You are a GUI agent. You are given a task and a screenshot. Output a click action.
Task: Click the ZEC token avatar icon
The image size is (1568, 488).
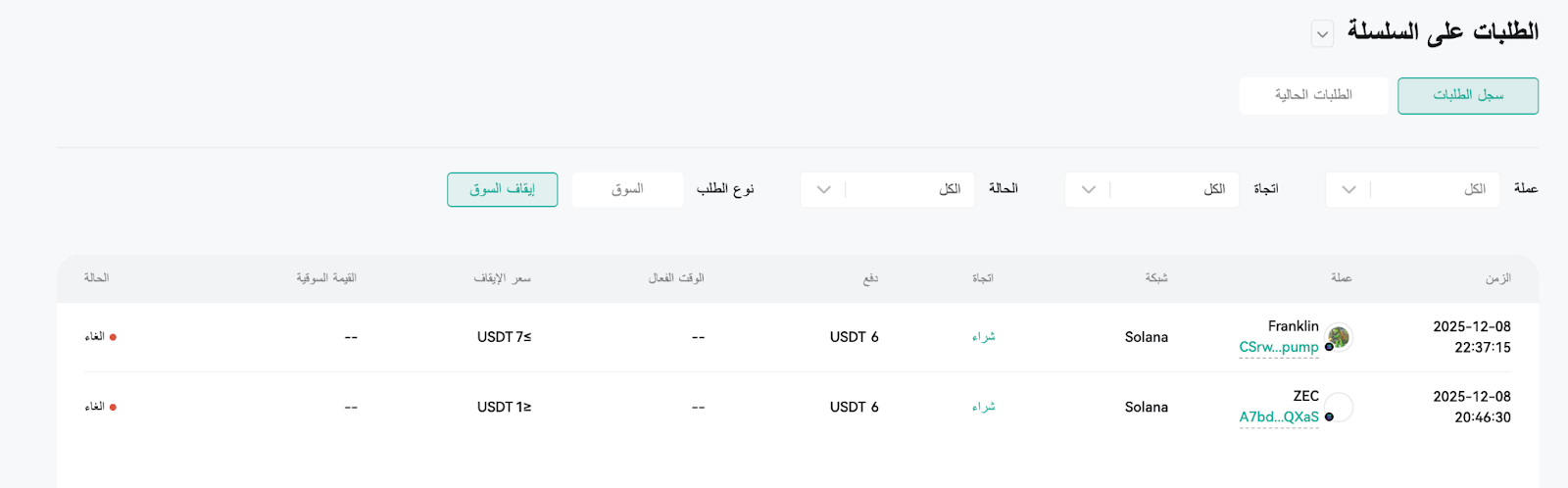coord(1340,406)
